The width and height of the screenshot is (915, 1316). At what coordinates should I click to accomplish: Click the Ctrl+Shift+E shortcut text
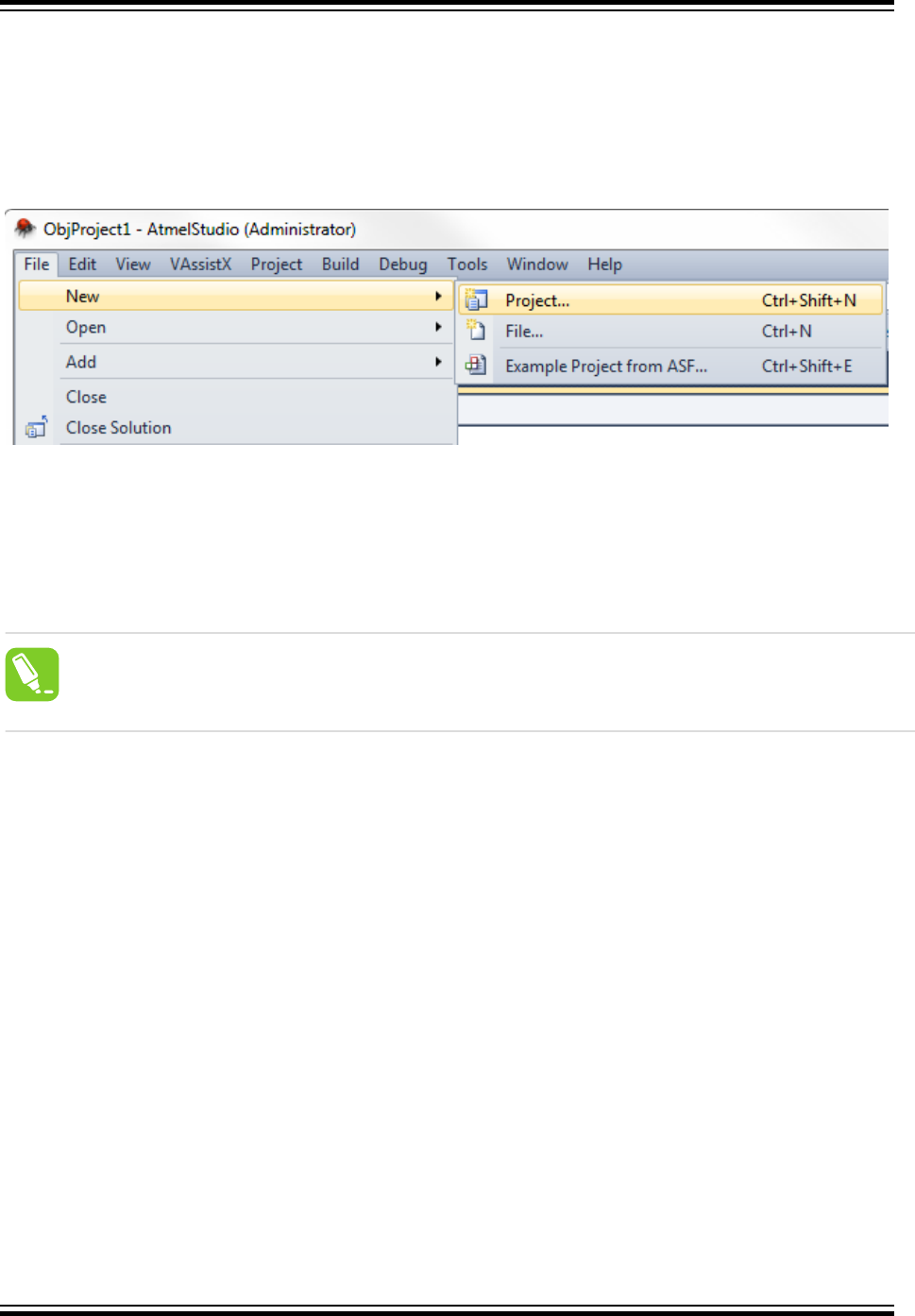pos(807,366)
